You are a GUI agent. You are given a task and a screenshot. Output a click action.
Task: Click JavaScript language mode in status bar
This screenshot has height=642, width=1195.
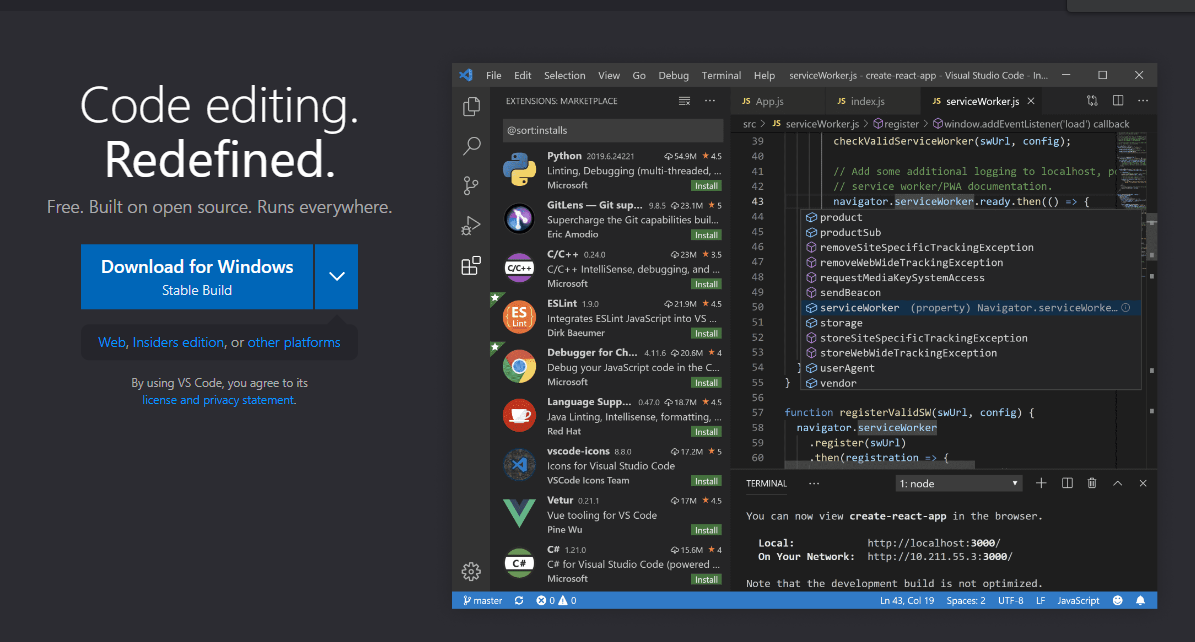[1078, 601]
